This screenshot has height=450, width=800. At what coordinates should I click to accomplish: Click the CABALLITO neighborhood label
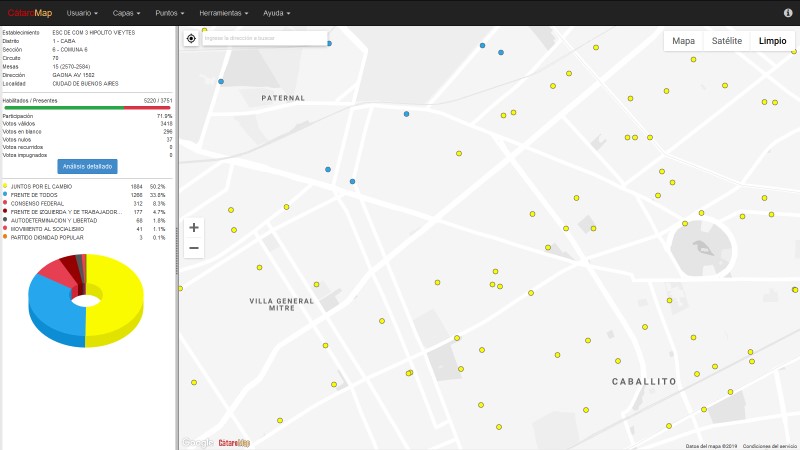pos(644,382)
